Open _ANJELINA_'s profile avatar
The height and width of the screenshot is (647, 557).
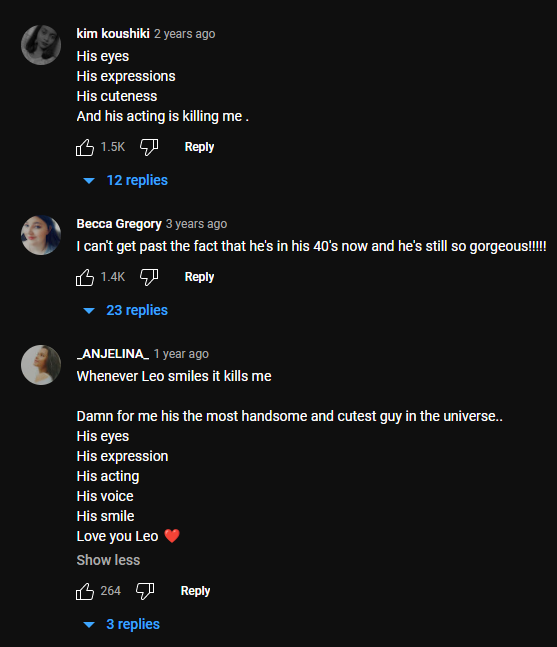point(41,365)
